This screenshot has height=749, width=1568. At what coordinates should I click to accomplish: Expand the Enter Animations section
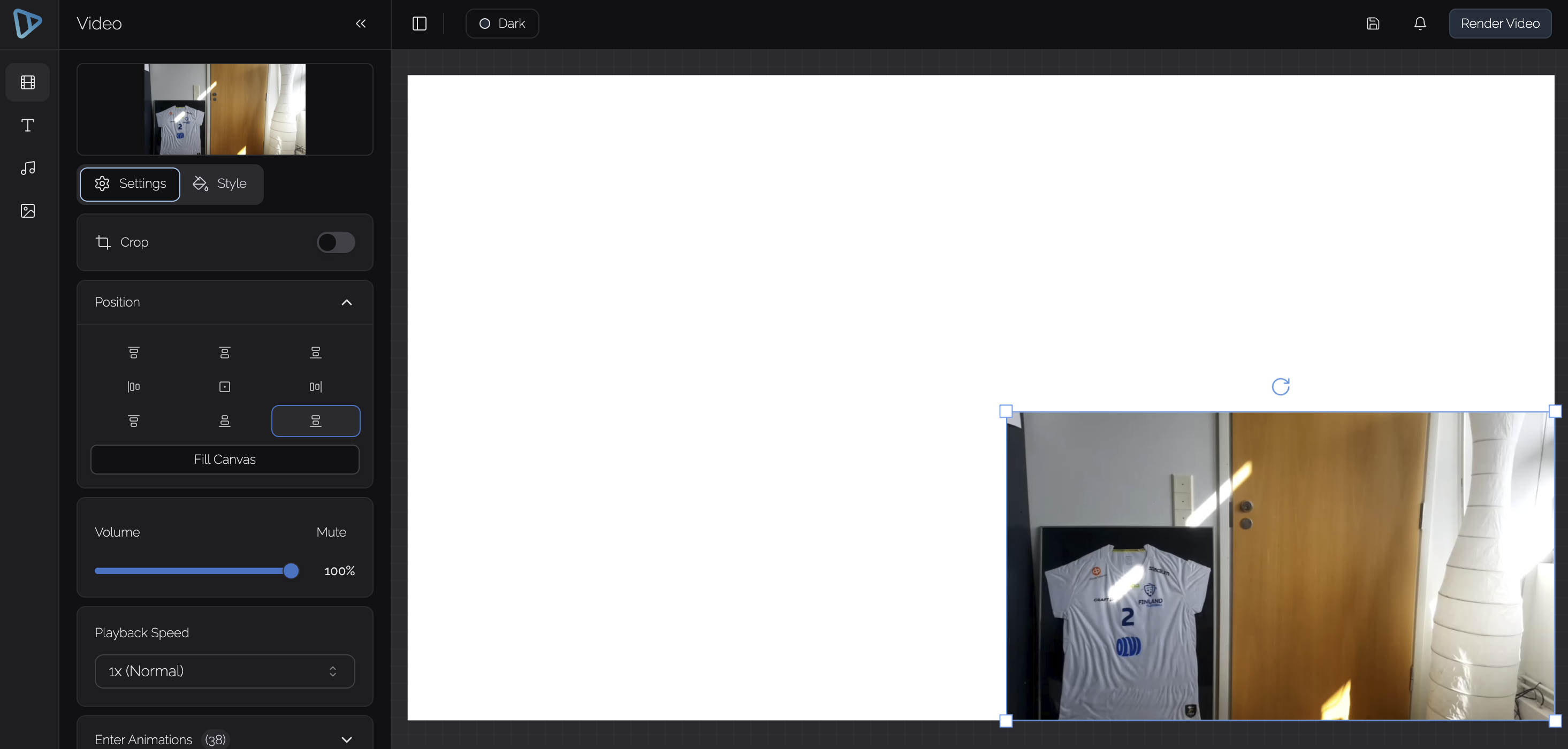click(x=346, y=739)
